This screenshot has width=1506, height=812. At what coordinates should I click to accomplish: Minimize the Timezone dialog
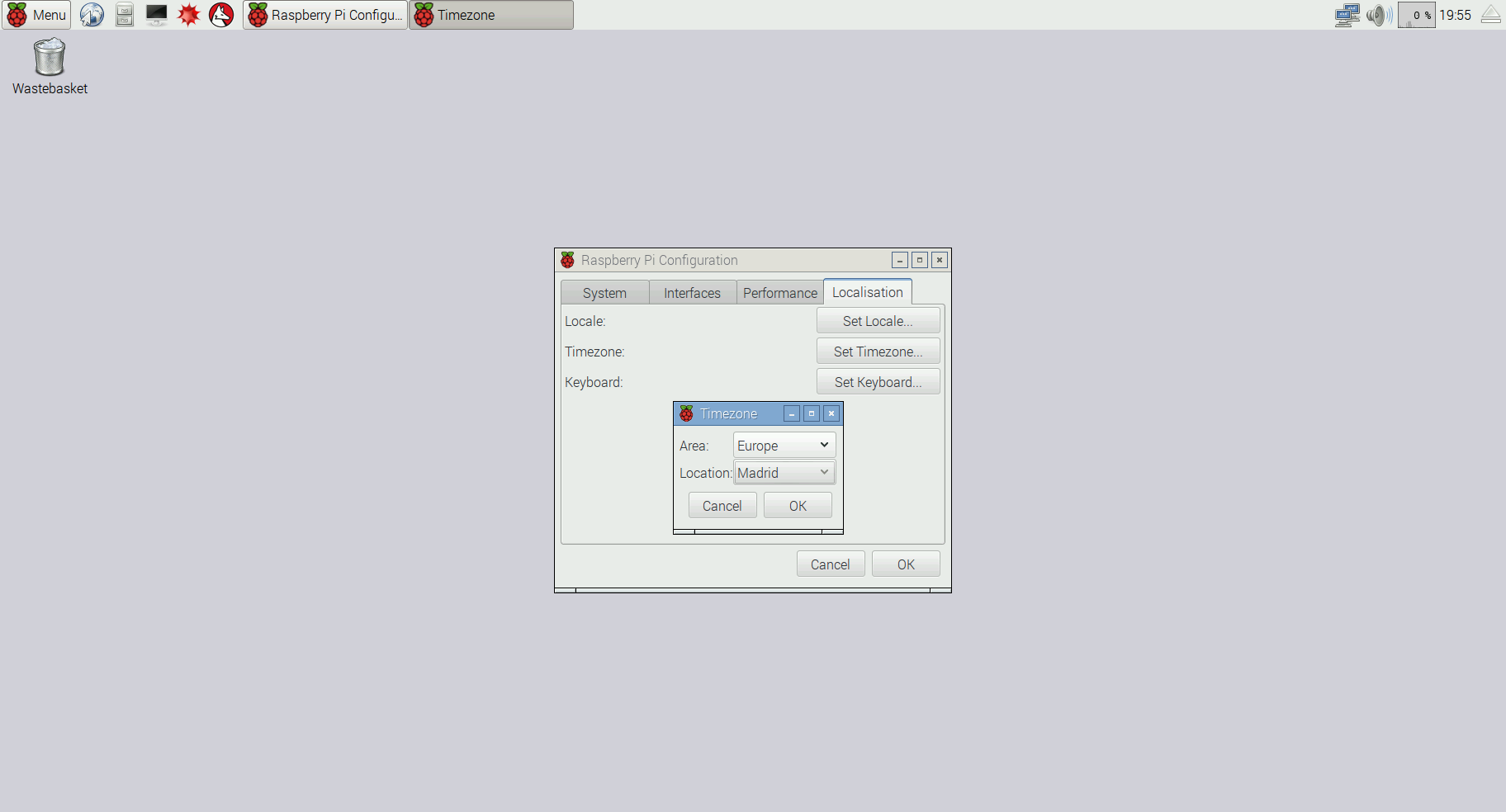(x=792, y=413)
